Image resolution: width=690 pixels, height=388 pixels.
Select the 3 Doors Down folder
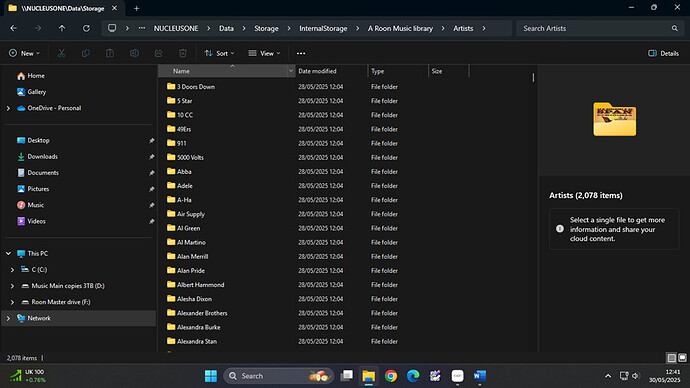coord(196,87)
